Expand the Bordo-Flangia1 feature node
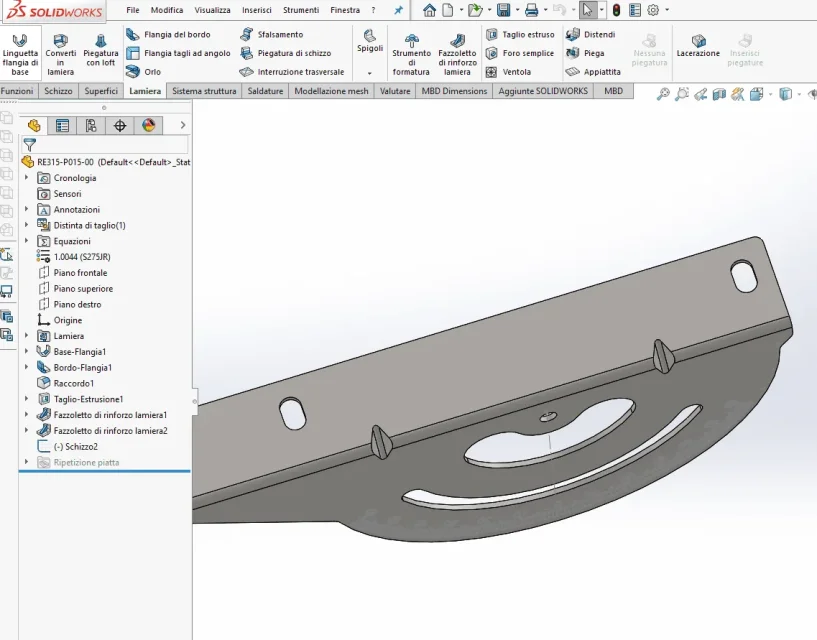The image size is (817, 640). pos(27,367)
